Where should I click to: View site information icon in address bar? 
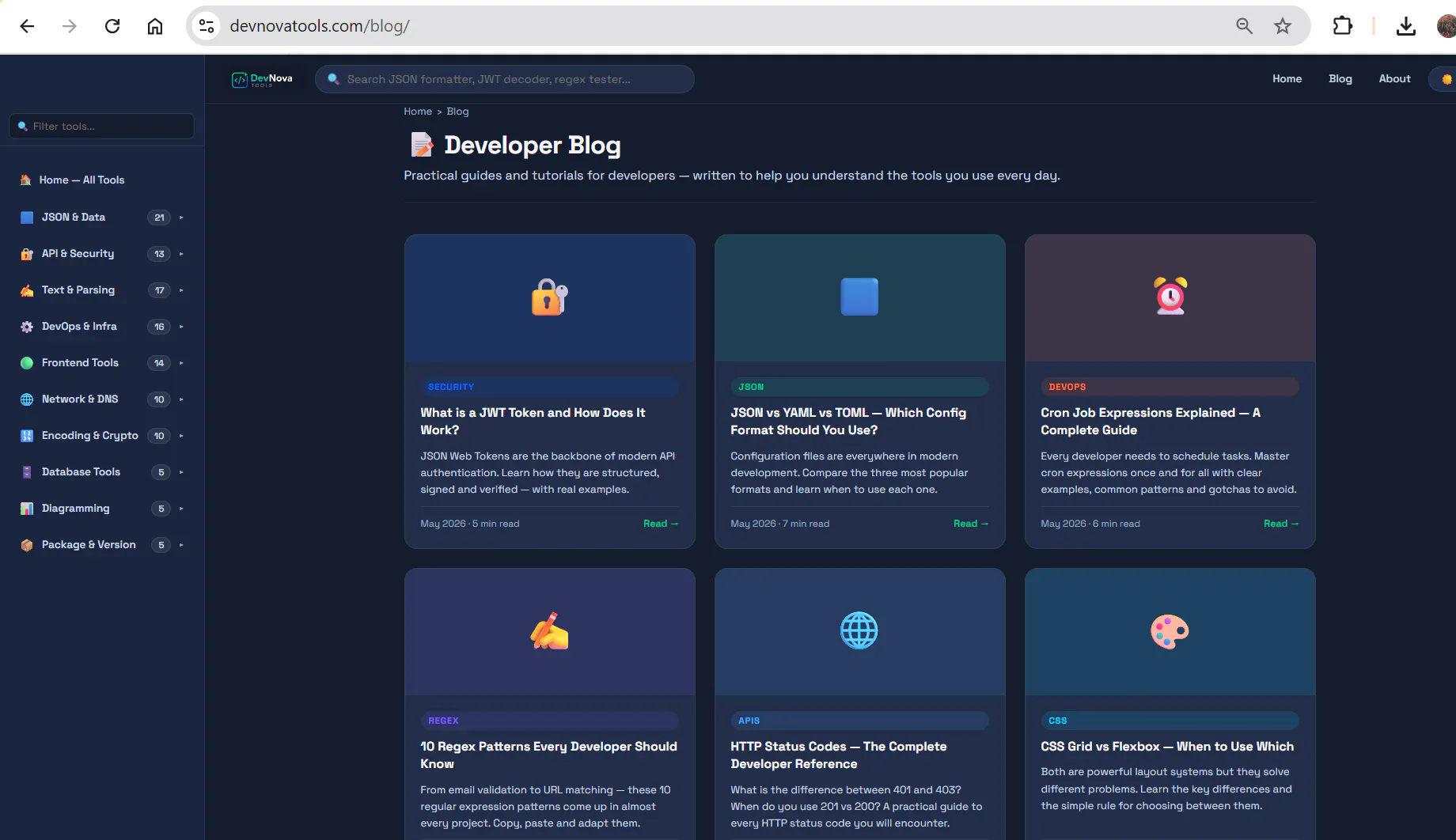[x=207, y=26]
